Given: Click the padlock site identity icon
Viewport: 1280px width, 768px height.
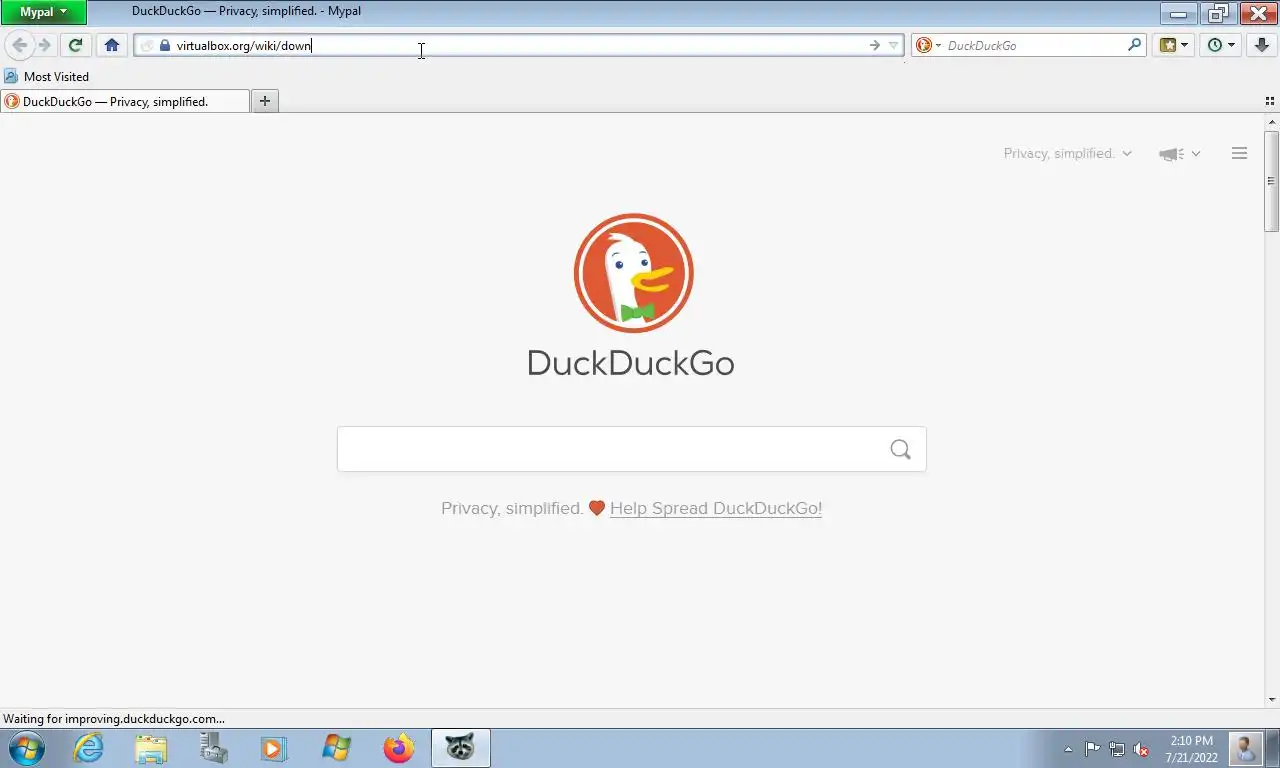Looking at the screenshot, I should click(165, 45).
